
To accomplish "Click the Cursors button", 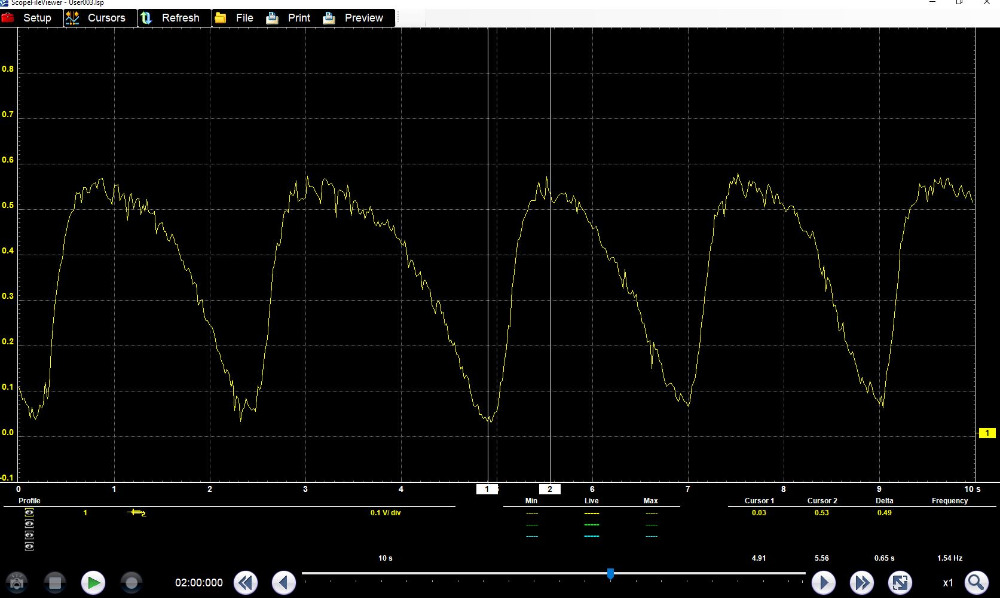I will (x=97, y=18).
